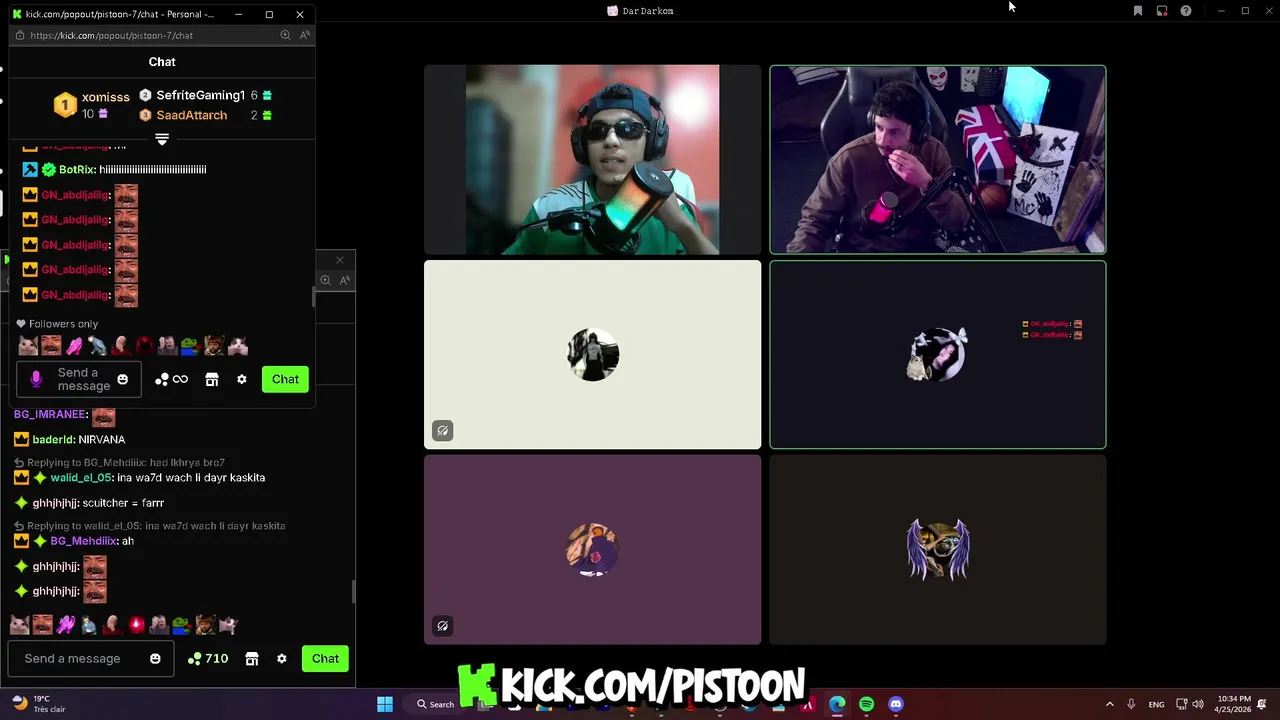Focus the popout 'Send a message' field
The width and height of the screenshot is (1280, 720).
click(78, 379)
